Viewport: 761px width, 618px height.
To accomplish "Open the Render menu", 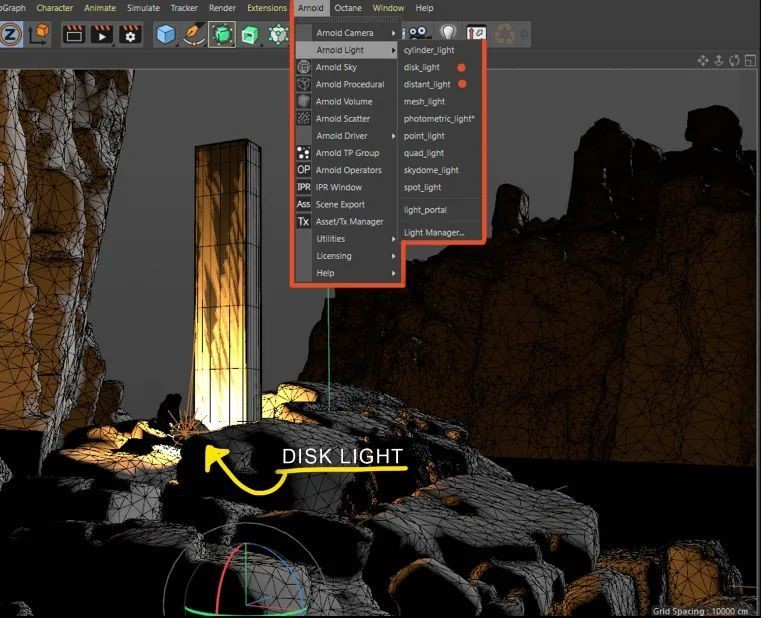I will (x=222, y=8).
